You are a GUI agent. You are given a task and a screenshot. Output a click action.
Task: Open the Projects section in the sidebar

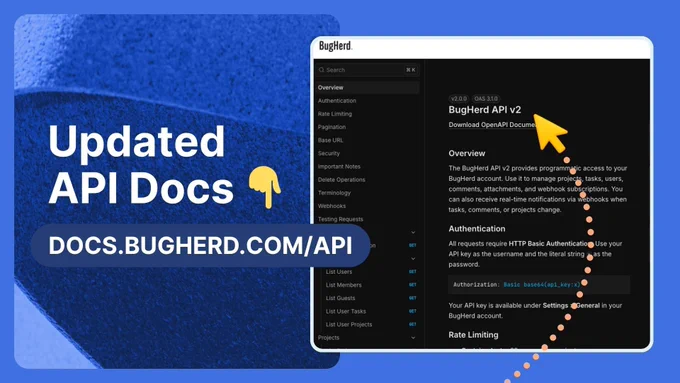click(328, 337)
